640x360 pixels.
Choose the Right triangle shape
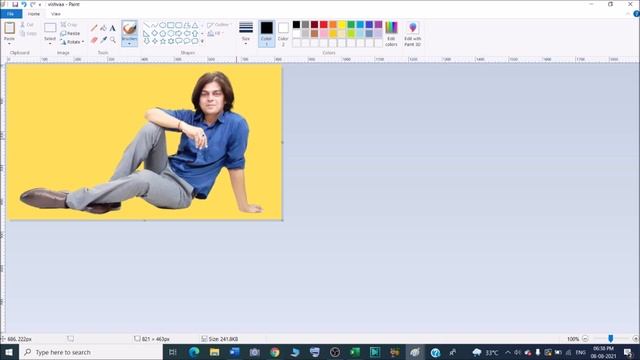(x=147, y=33)
